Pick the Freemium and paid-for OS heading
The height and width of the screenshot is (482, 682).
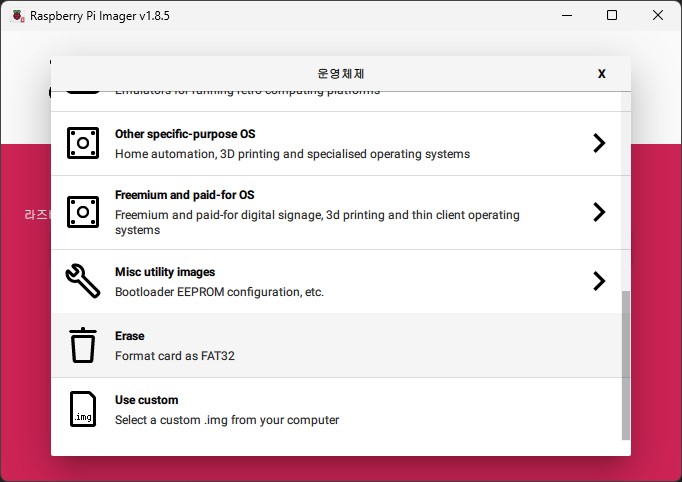coord(177,195)
